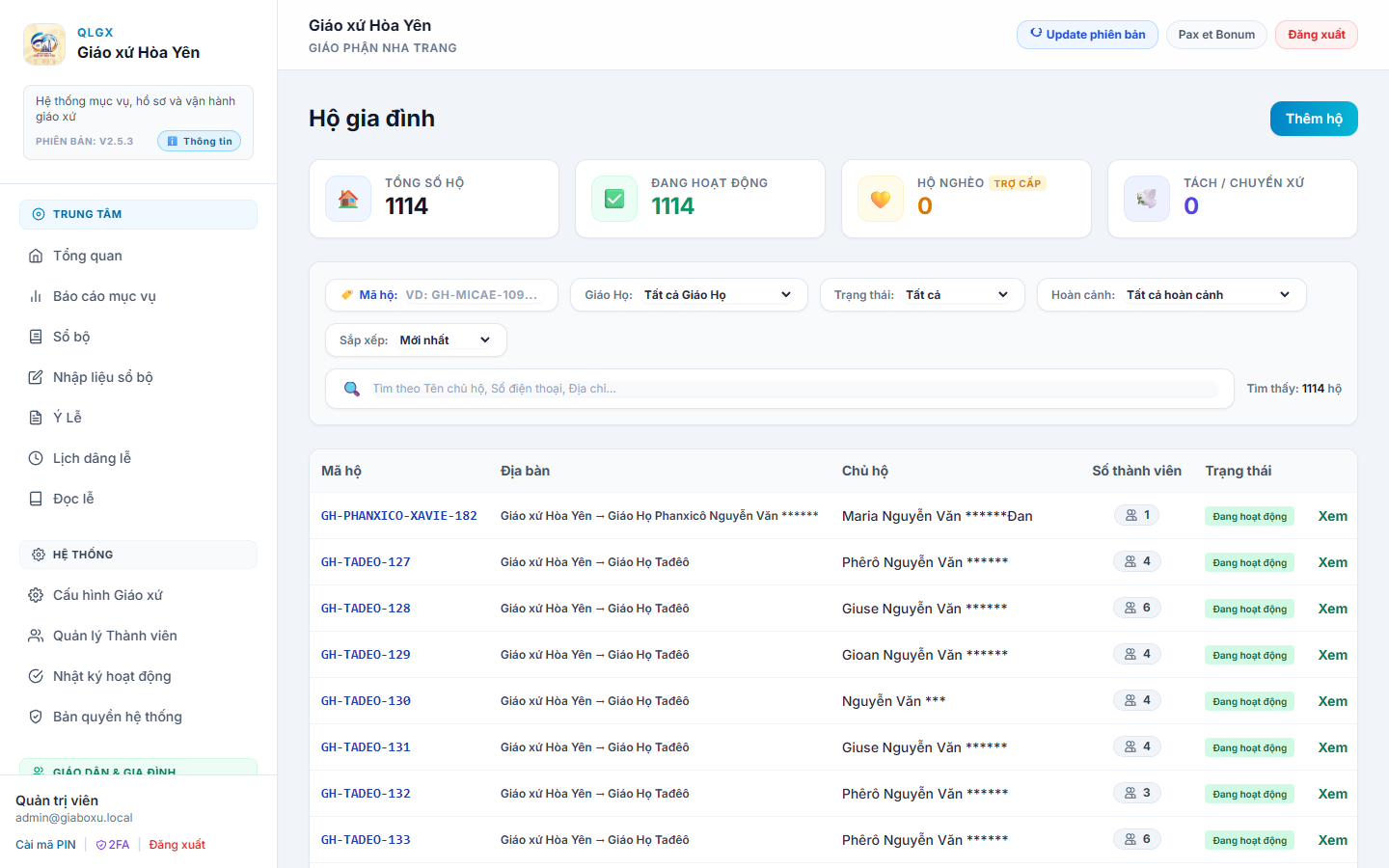
Task: Click the dove icon in Tách / Chuyển xứ card
Action: (1147, 199)
